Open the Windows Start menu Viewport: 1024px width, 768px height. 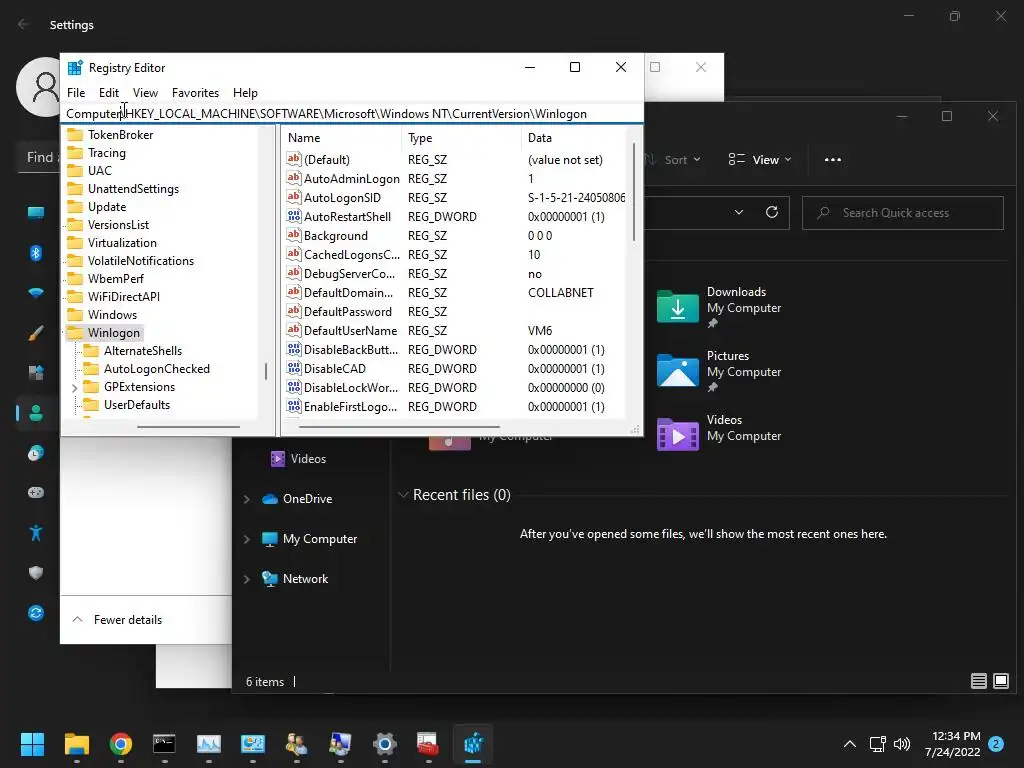(32, 744)
